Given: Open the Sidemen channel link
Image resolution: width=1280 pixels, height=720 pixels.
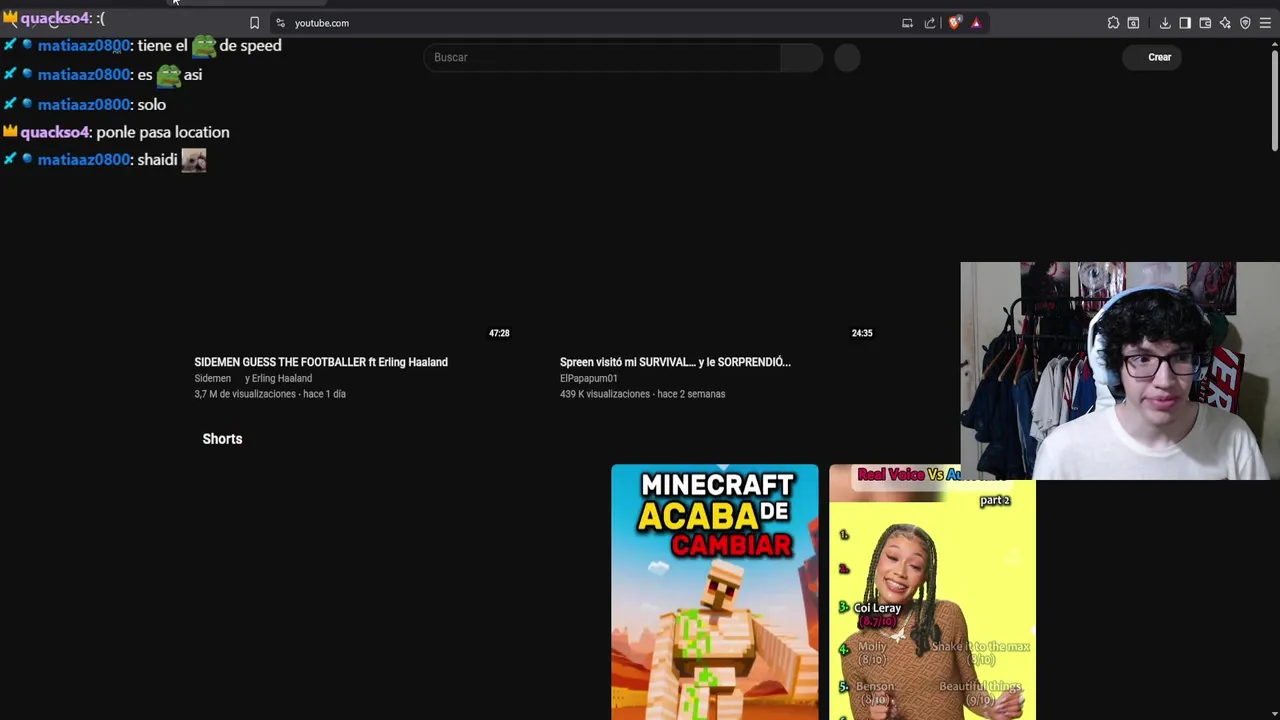Looking at the screenshot, I should 212,378.
